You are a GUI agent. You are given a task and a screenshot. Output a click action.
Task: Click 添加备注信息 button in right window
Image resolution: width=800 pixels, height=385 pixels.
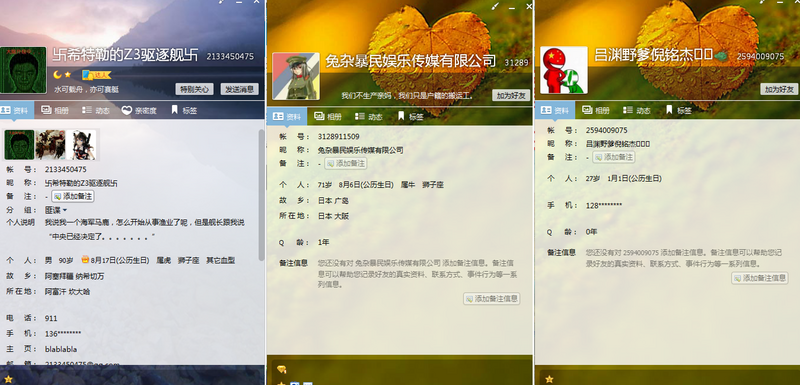coord(760,278)
